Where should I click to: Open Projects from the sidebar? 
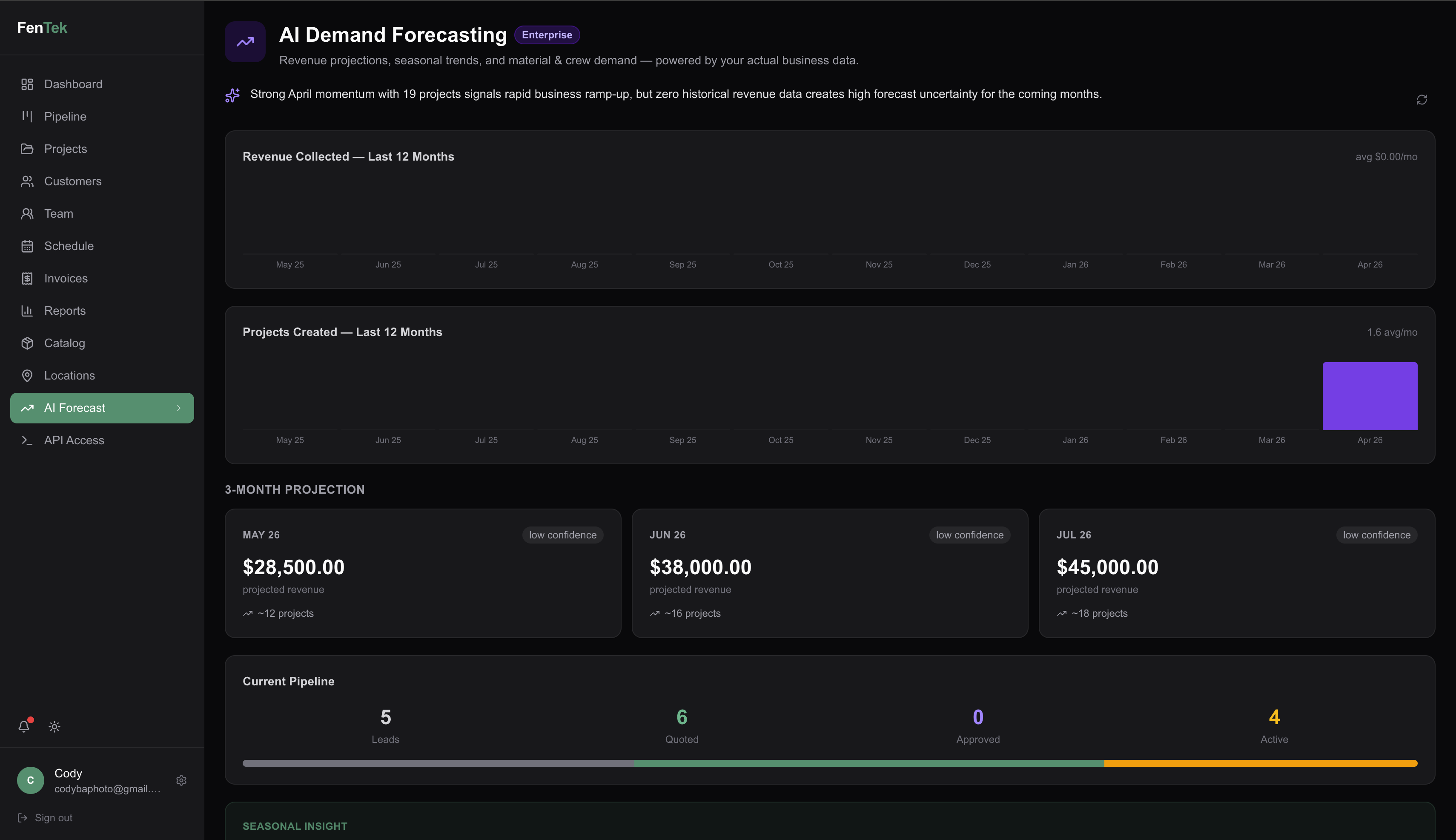coord(66,149)
